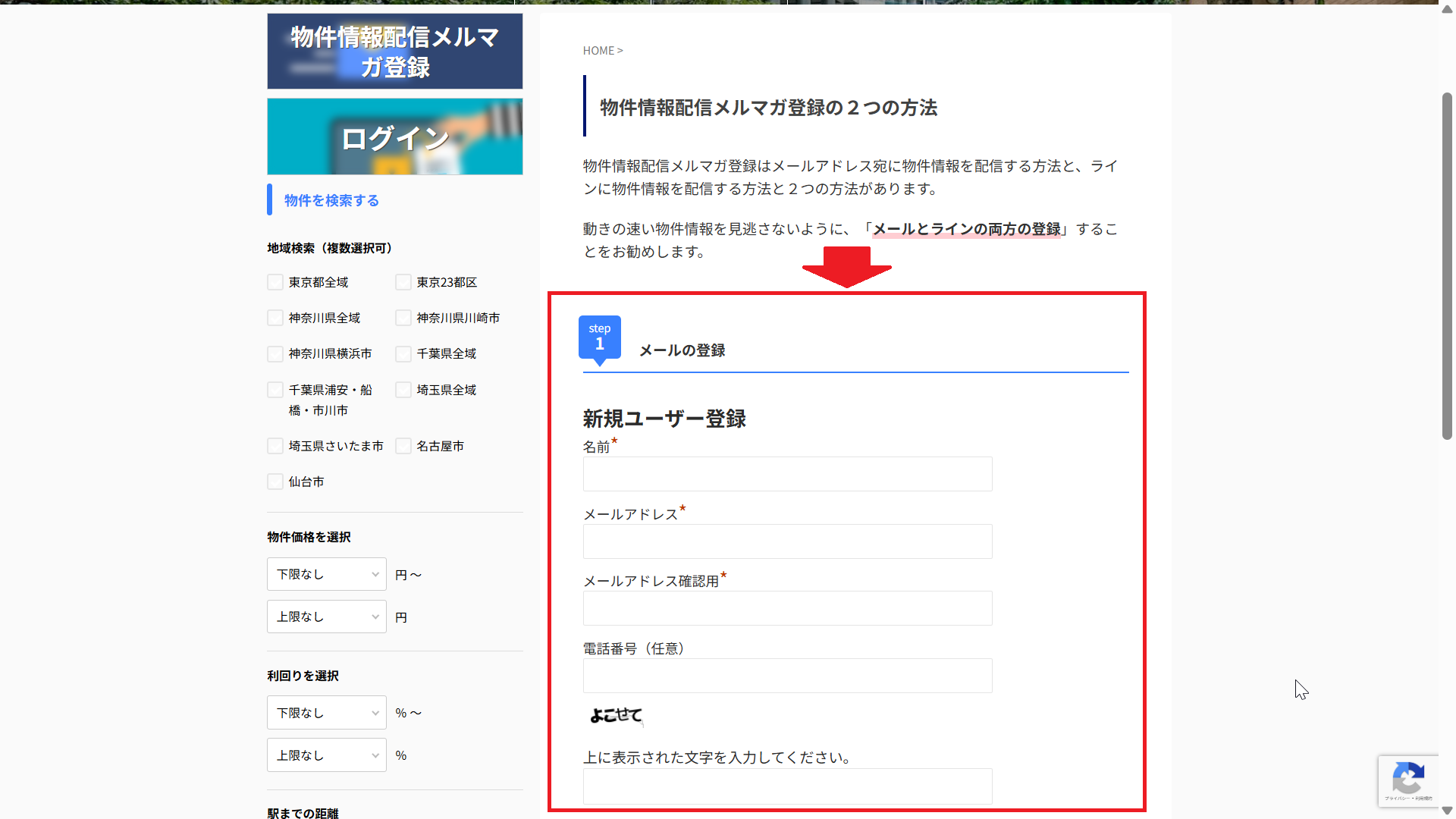Expand the yield 下限なし dropdown

[326, 713]
